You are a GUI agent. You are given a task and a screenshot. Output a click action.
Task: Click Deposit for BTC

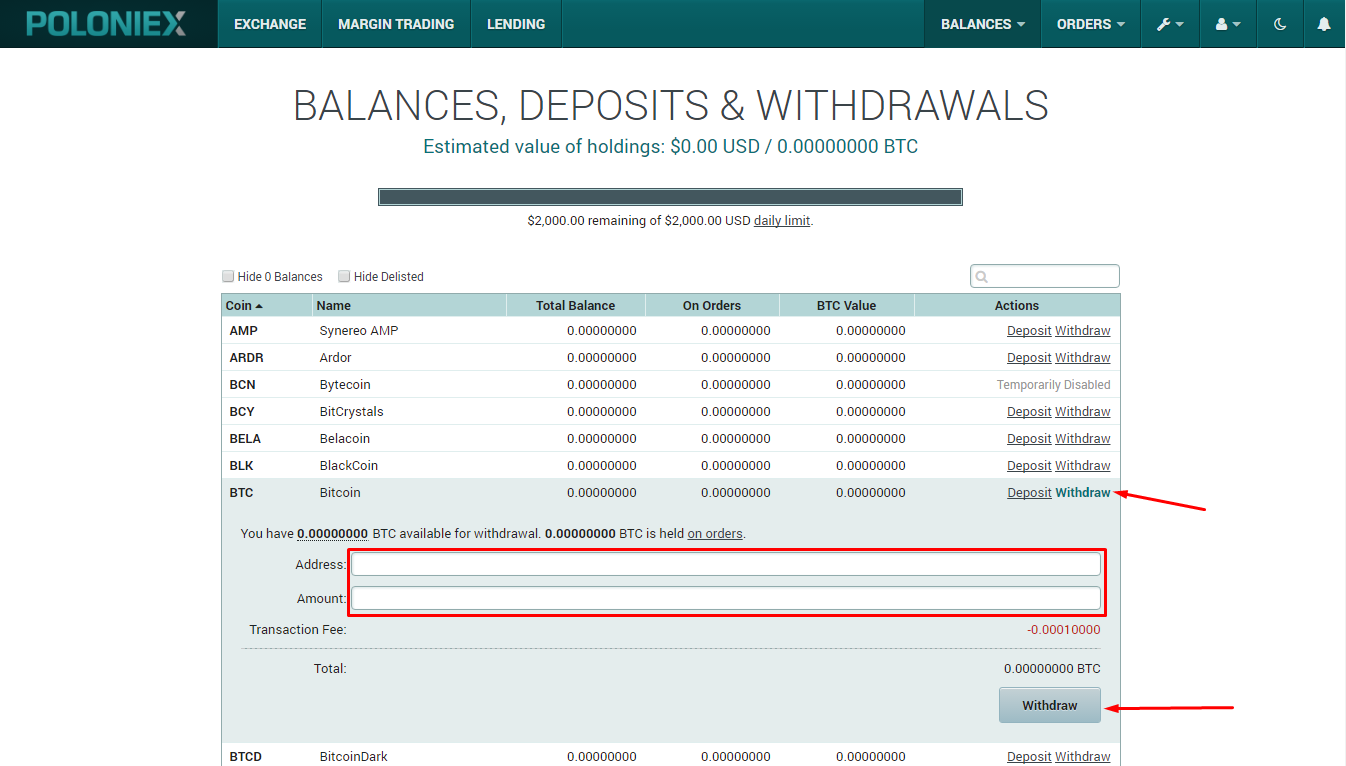(1029, 493)
